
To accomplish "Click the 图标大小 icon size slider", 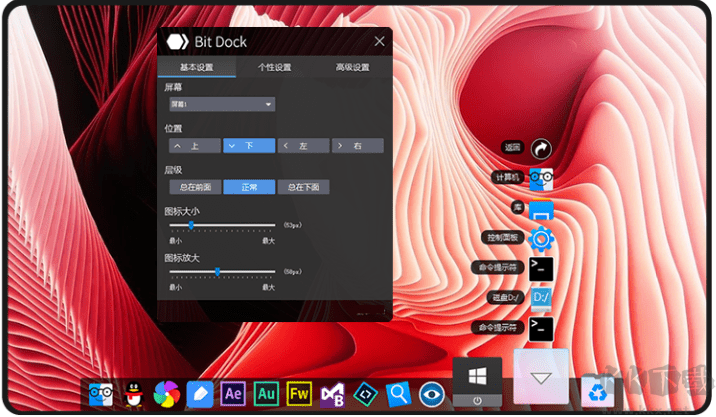I will [x=222, y=225].
